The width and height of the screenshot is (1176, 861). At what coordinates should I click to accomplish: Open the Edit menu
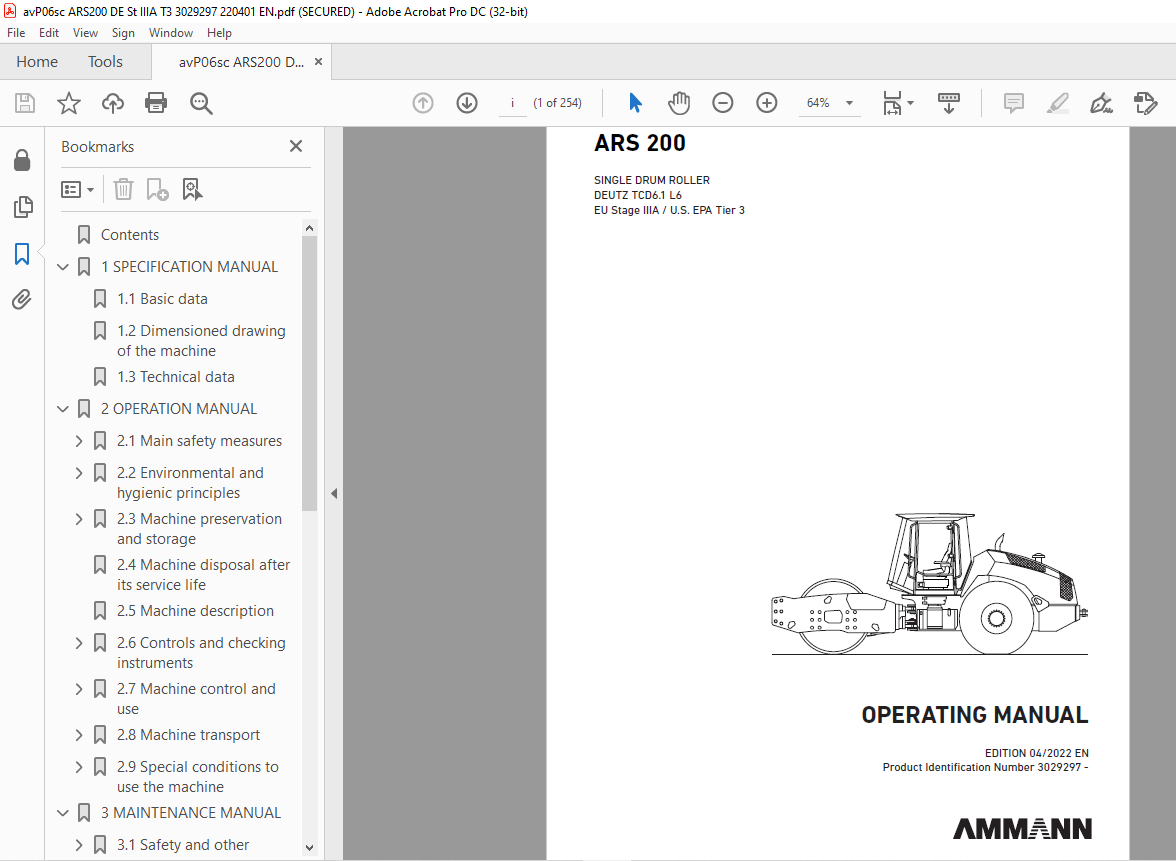[49, 33]
